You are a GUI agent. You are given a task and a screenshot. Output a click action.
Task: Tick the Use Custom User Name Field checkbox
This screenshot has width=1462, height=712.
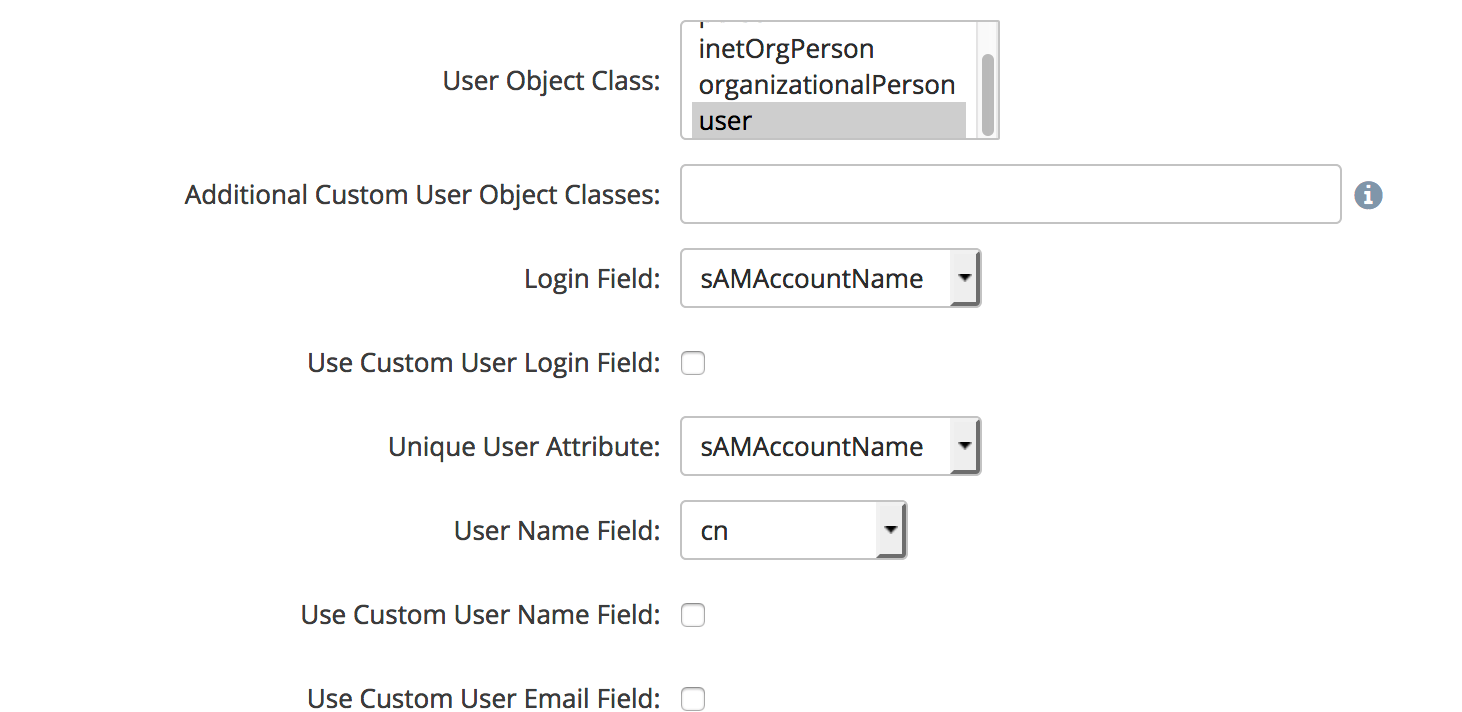(x=693, y=615)
